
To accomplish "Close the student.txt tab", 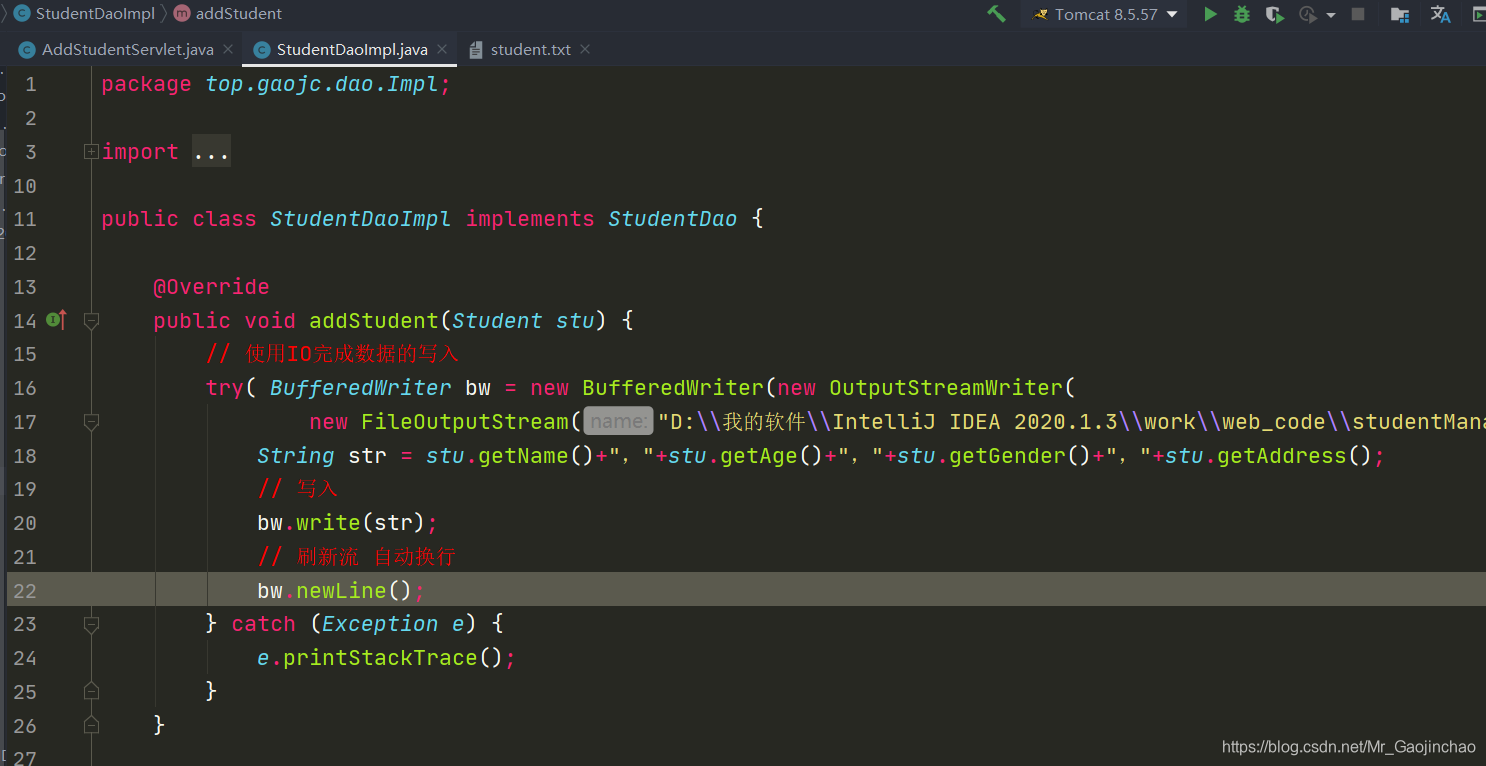I will click(x=585, y=49).
